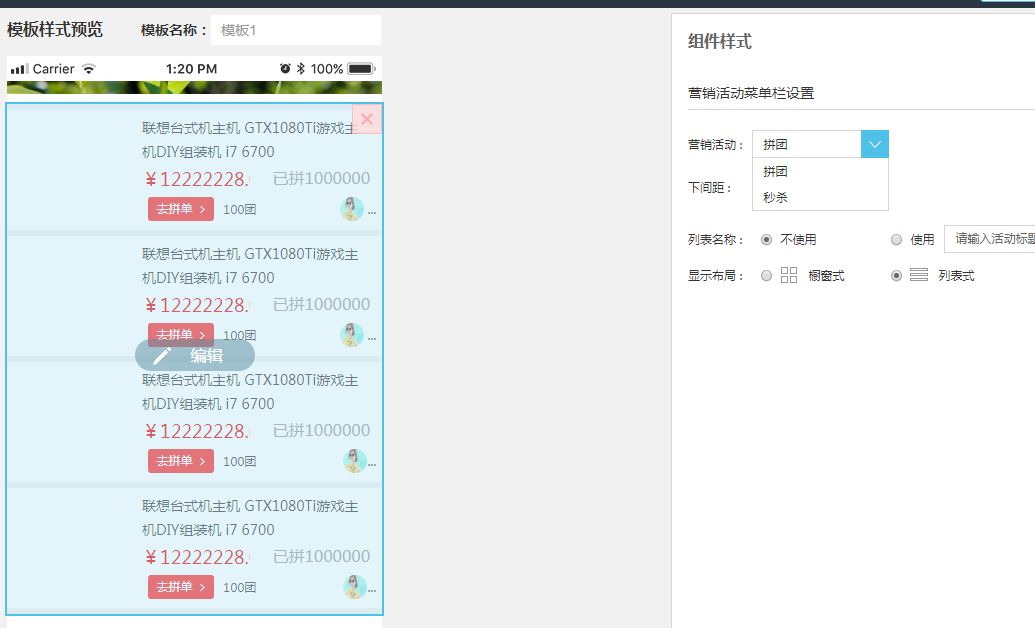The image size is (1035, 628).
Task: Choose the 橱窗式 display layout radio button
Action: [x=767, y=276]
